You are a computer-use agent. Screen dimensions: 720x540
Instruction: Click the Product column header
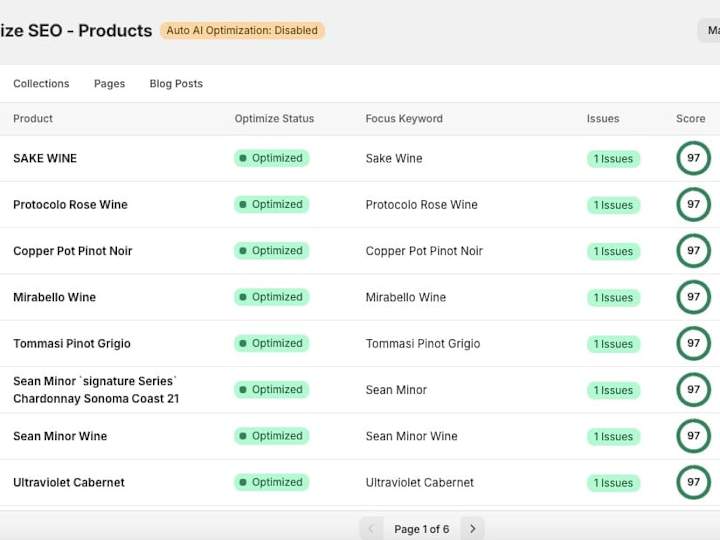pos(33,118)
